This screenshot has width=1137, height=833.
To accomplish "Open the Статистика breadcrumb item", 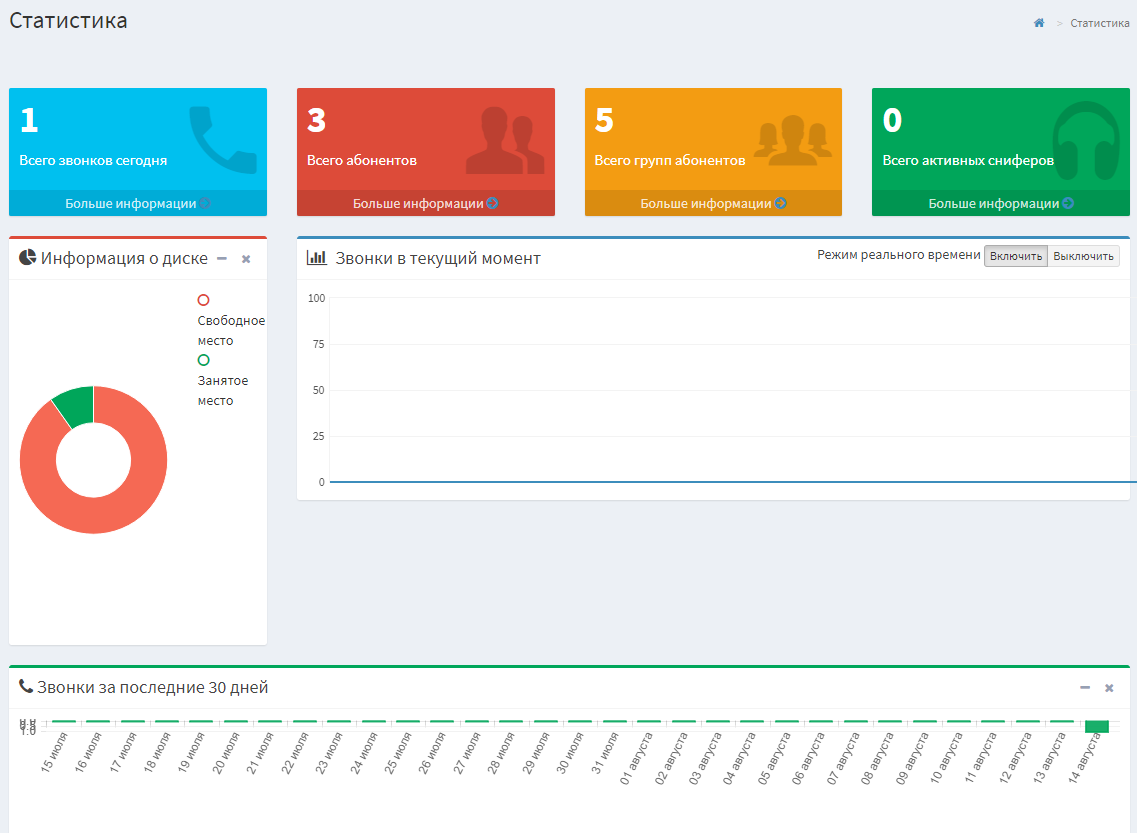I will point(1100,23).
